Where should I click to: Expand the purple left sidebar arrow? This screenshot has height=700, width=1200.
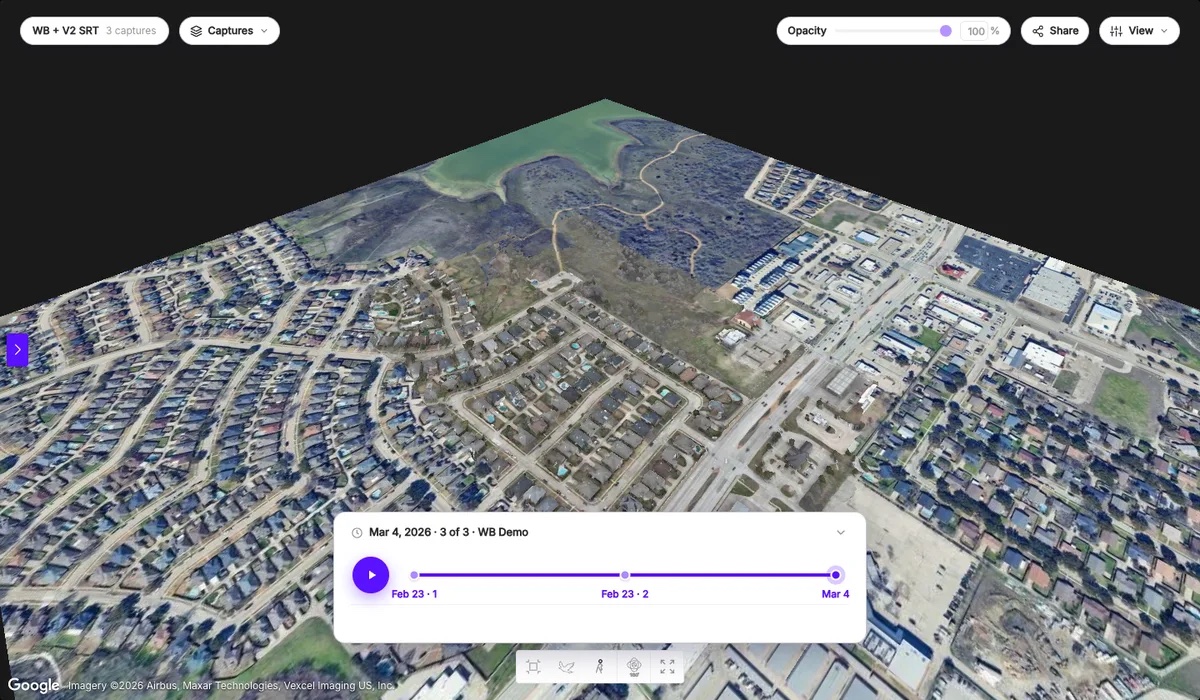(x=17, y=350)
